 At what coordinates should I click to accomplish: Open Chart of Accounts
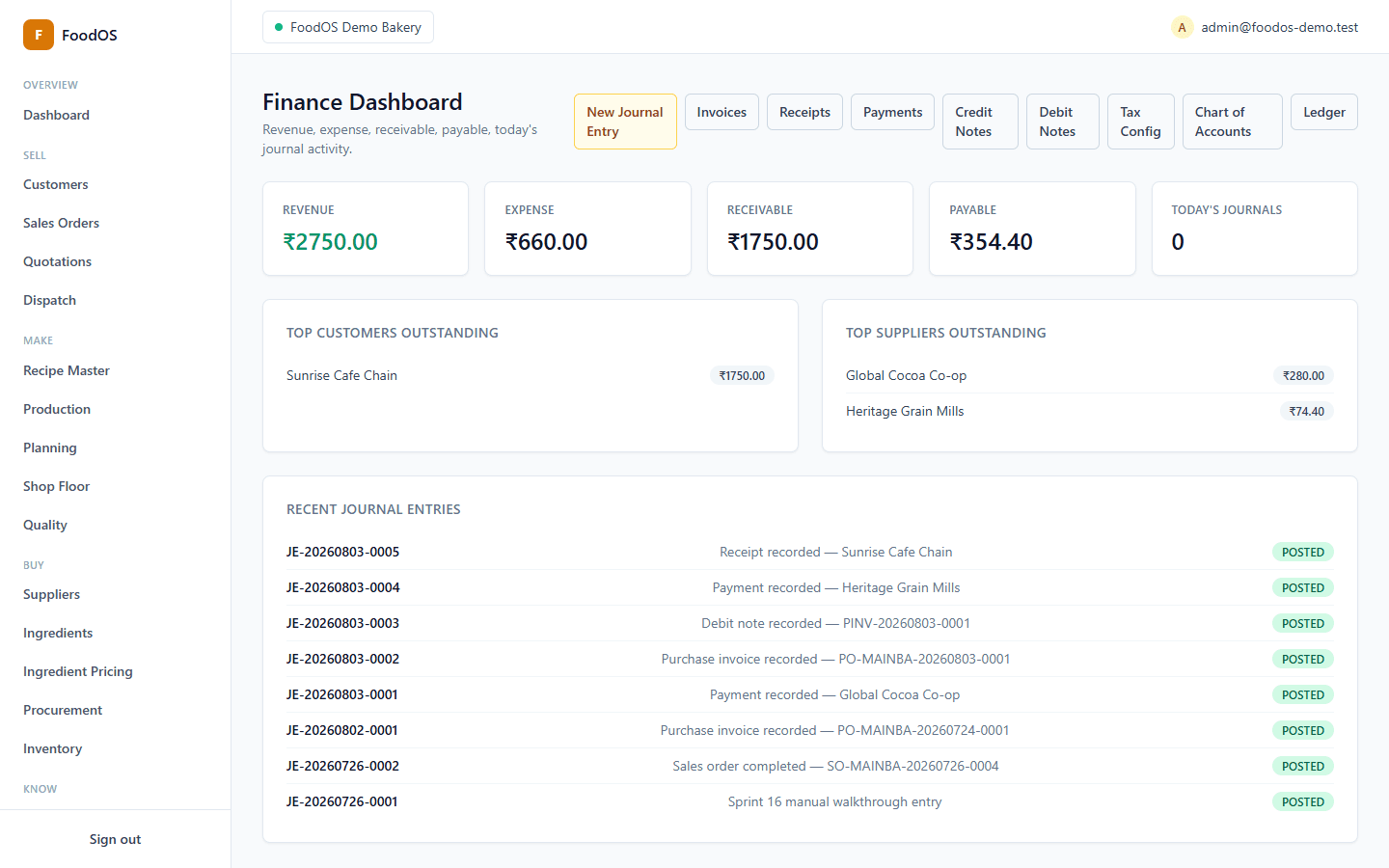click(x=1233, y=122)
